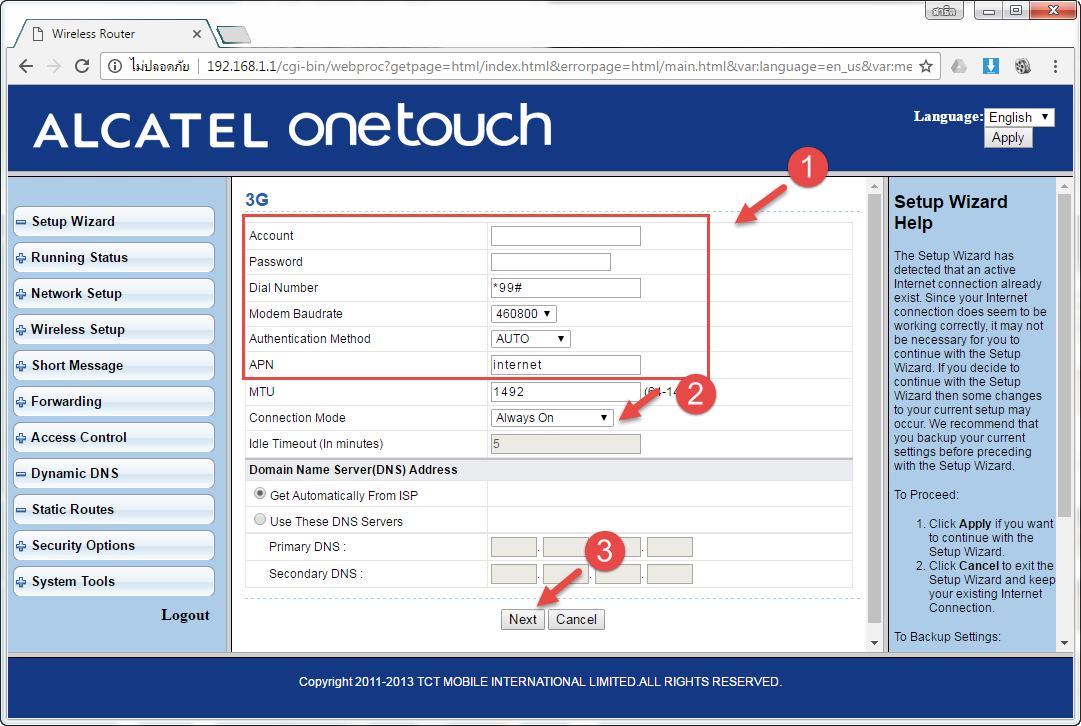The image size is (1081, 726).
Task: Click the System Tools menu
Action: point(114,581)
